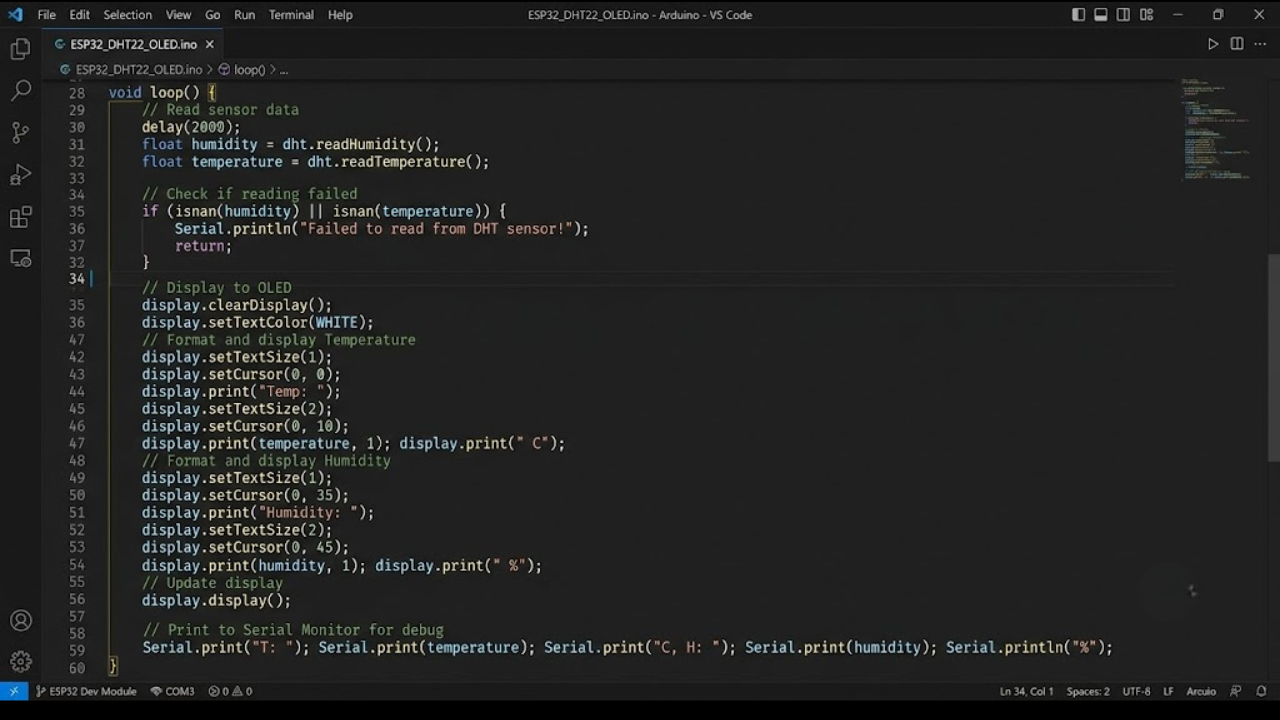Image resolution: width=1280 pixels, height=720 pixels.
Task: Open the Selection menu
Action: (x=128, y=15)
